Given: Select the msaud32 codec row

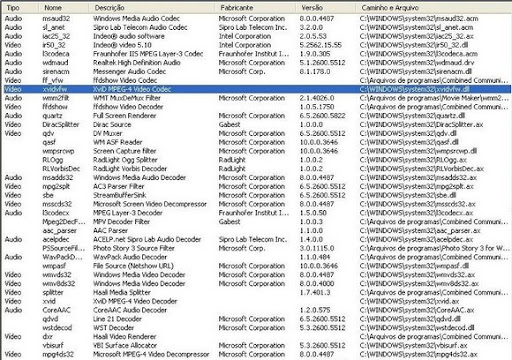Looking at the screenshot, I should coord(257,19).
